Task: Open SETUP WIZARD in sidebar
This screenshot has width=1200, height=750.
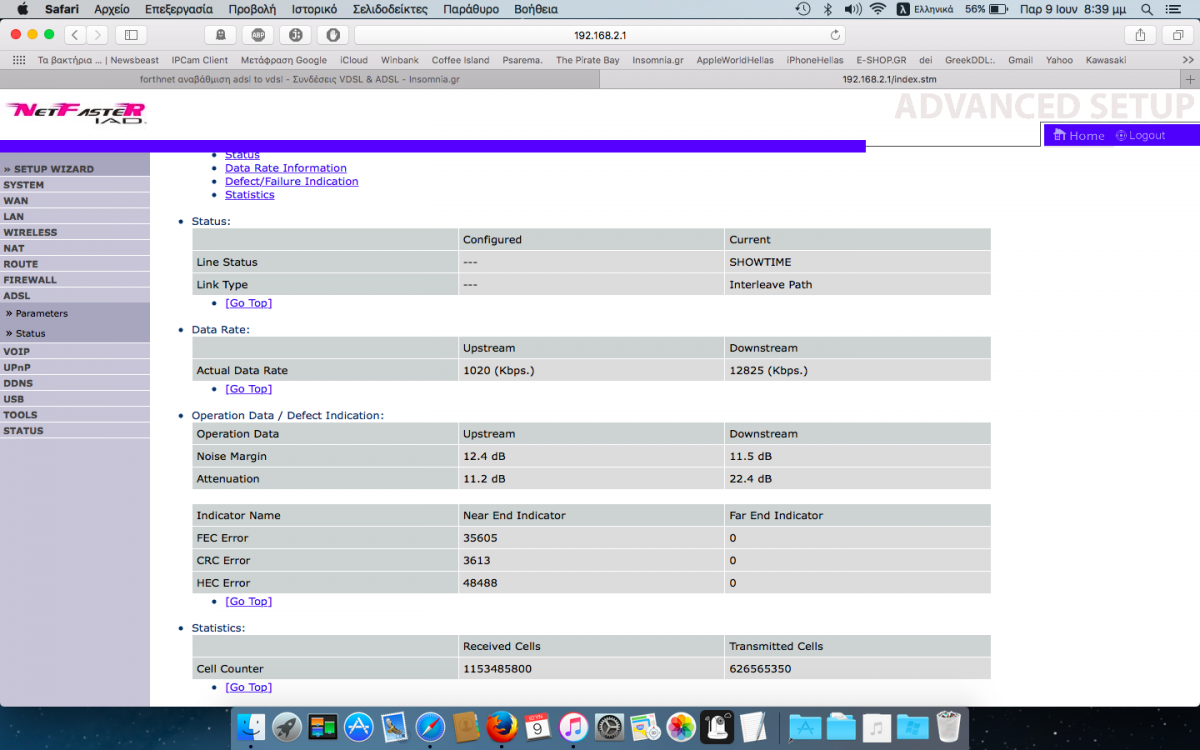Action: pyautogui.click(x=74, y=169)
